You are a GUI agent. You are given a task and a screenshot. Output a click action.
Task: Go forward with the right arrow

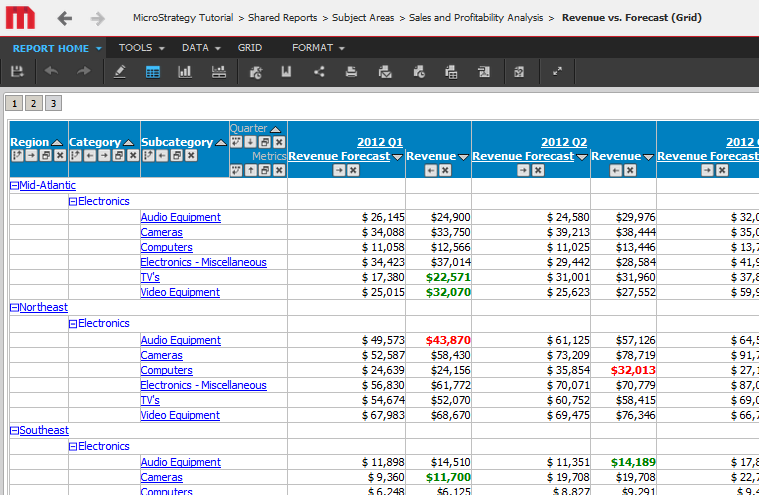(97, 18)
